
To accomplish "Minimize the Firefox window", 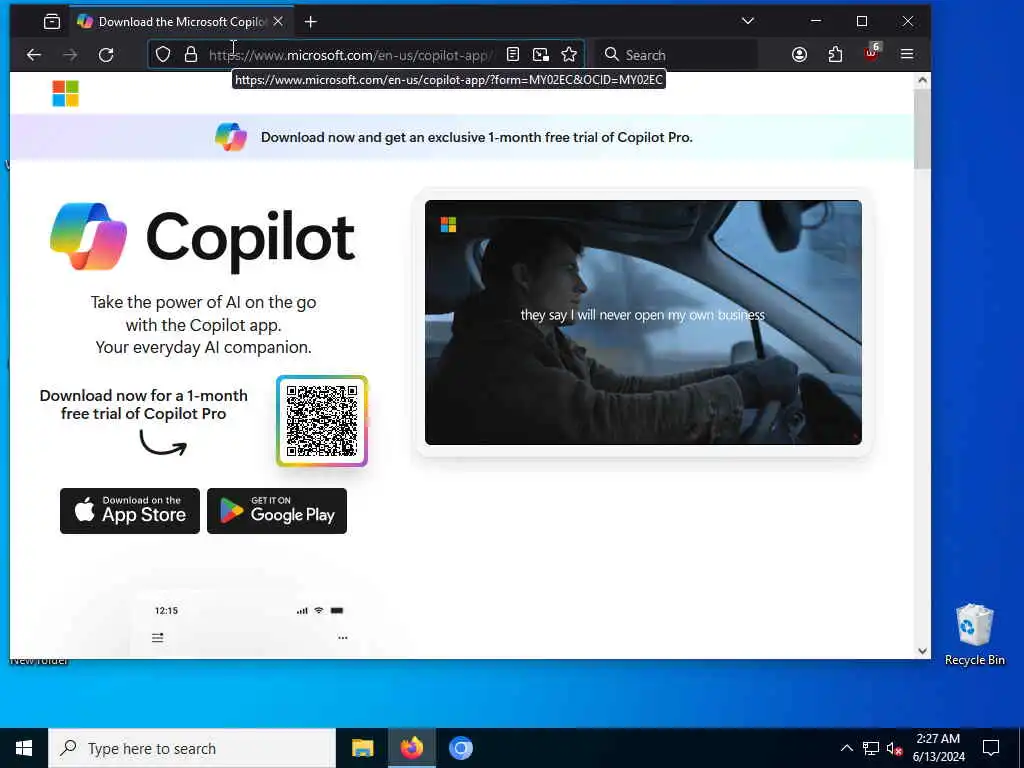I will pos(816,22).
